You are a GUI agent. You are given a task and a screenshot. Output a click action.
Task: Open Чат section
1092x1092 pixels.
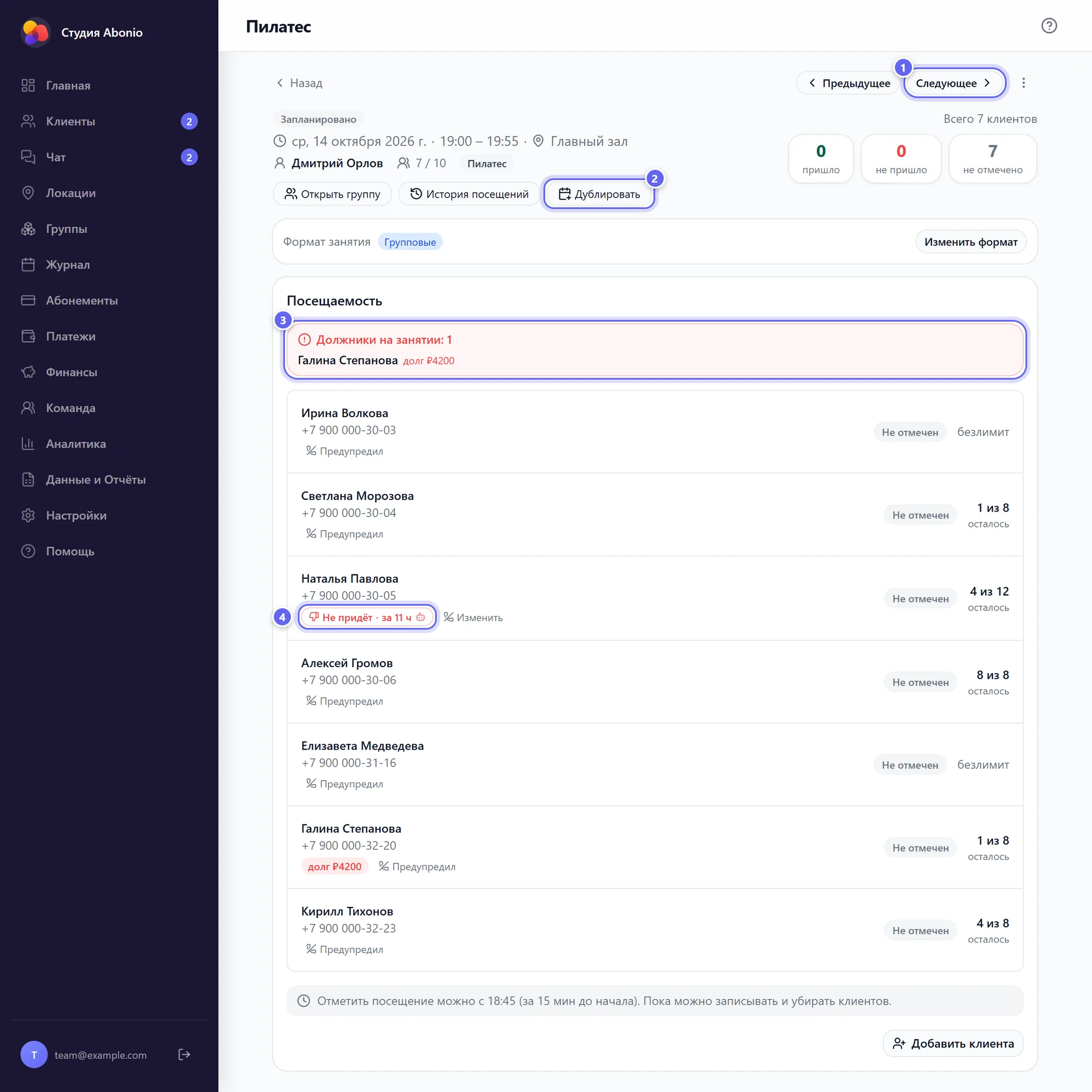(109, 157)
